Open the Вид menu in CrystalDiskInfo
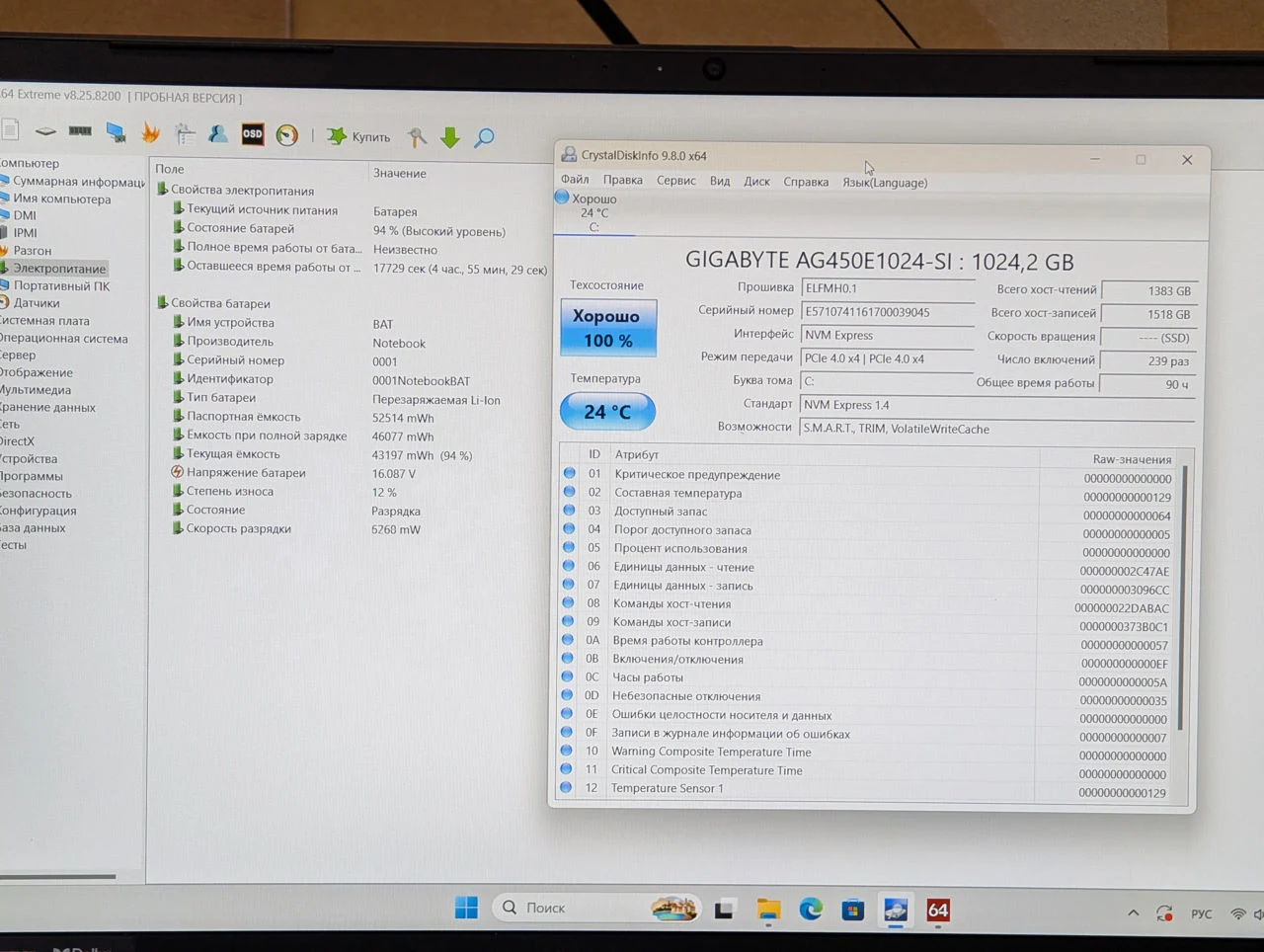Screen dimensions: 1264x952 (720, 181)
